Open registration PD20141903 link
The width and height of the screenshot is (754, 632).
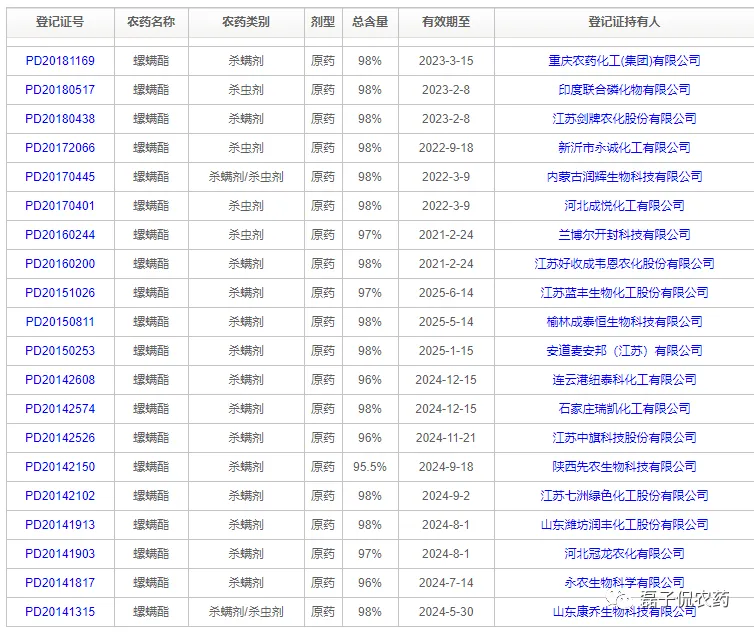pyautogui.click(x=60, y=554)
